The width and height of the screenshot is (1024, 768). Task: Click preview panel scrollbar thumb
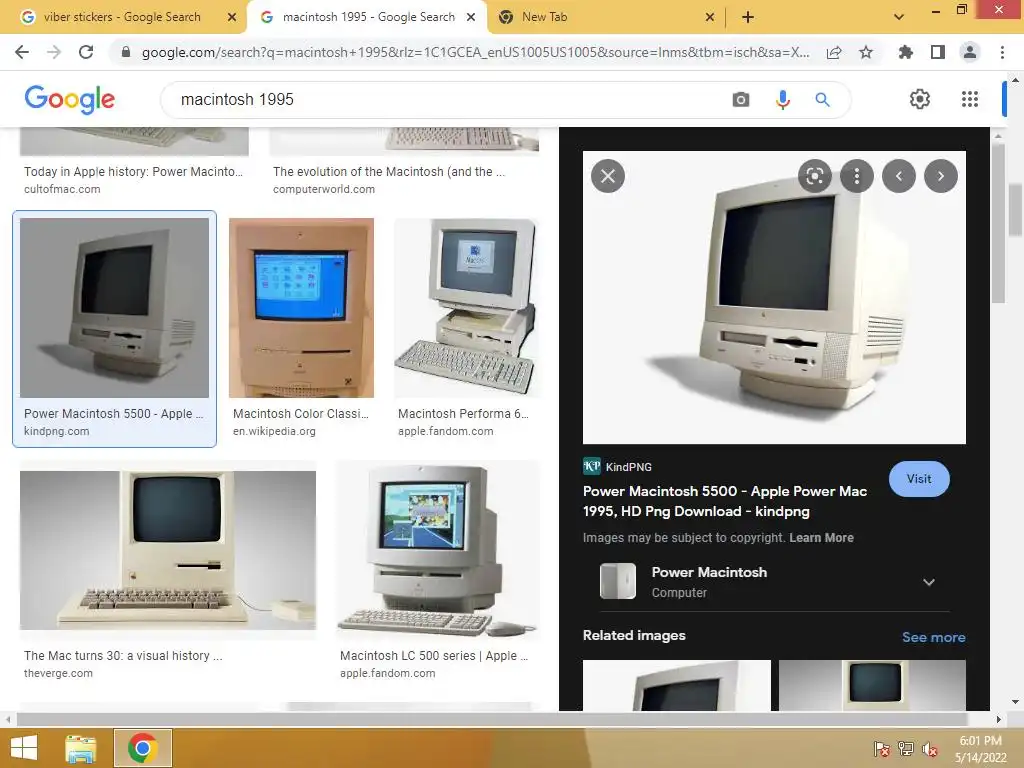coord(998,223)
